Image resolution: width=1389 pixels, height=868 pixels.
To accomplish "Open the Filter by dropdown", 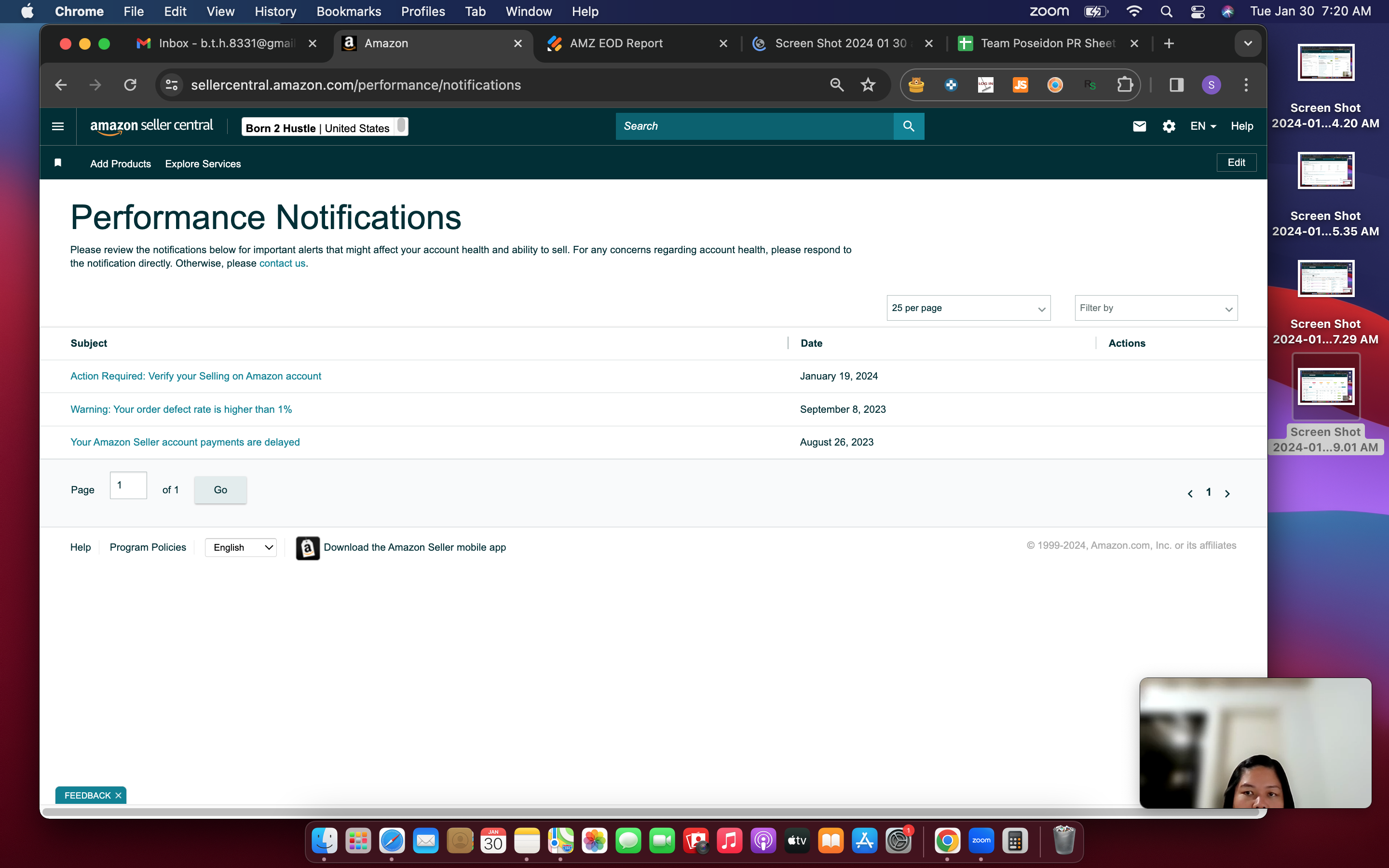I will (x=1156, y=308).
